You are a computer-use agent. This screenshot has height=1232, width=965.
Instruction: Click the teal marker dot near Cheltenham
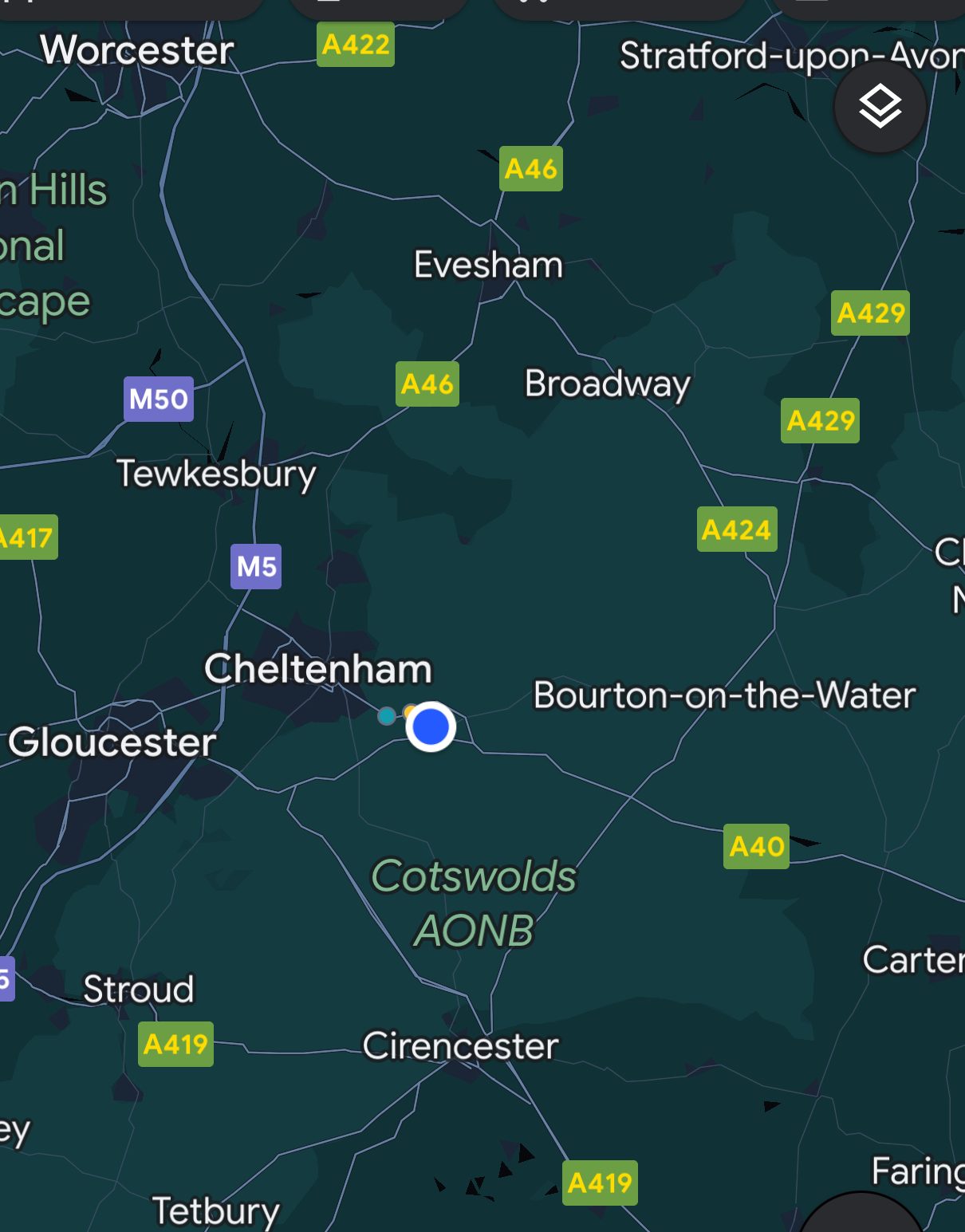click(x=387, y=716)
